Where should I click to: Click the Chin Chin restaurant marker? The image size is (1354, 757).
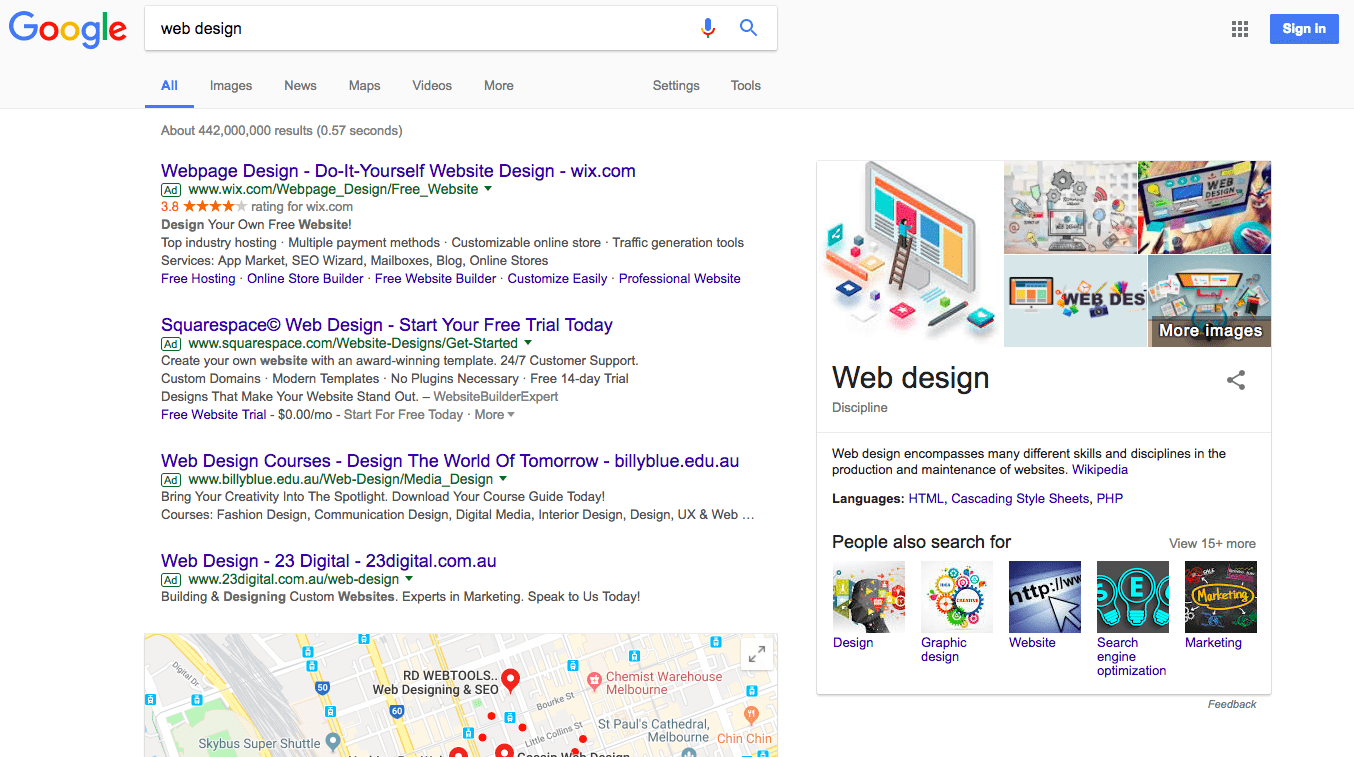tap(752, 714)
